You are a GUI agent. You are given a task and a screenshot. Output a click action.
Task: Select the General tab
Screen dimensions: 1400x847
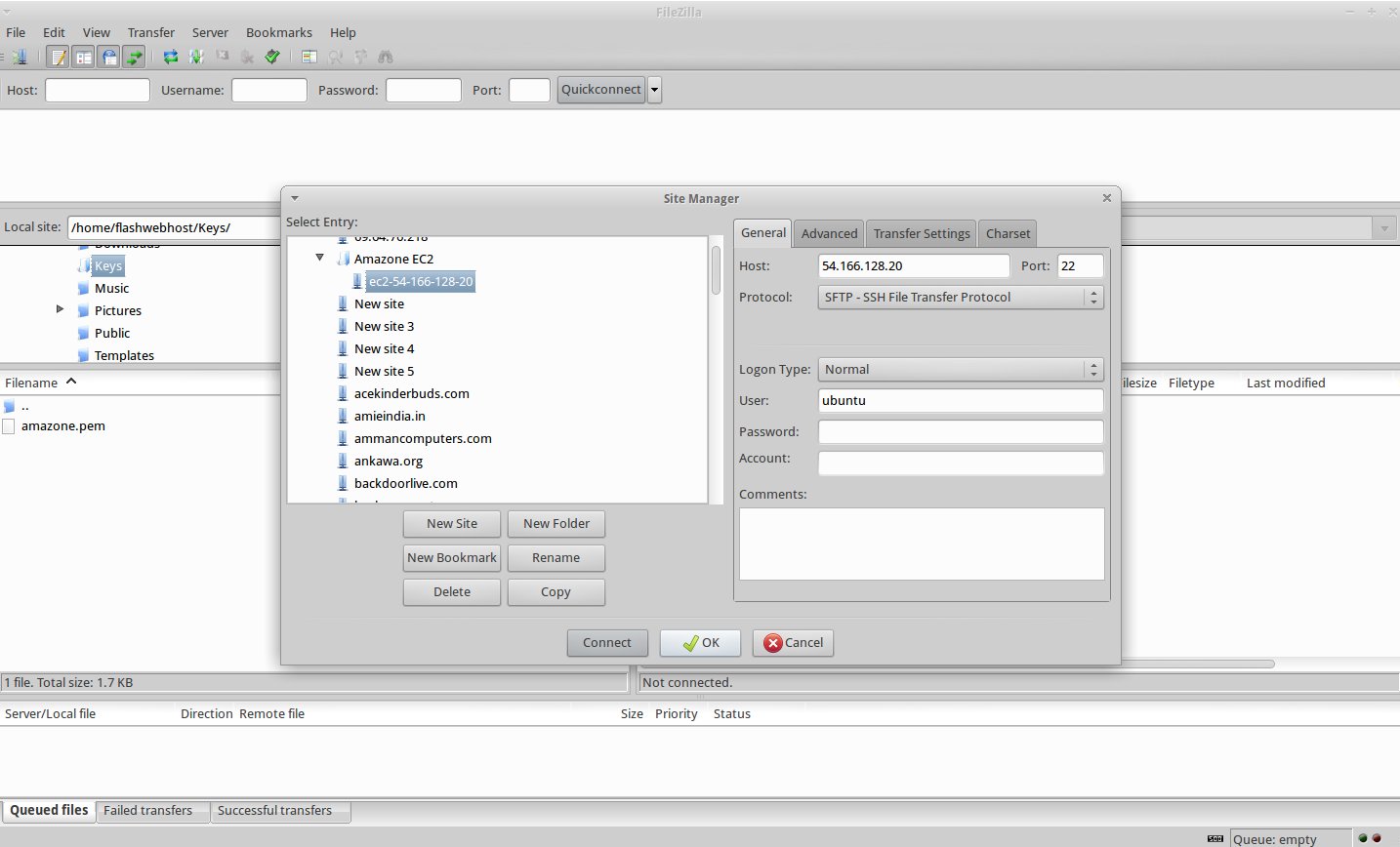click(x=762, y=232)
